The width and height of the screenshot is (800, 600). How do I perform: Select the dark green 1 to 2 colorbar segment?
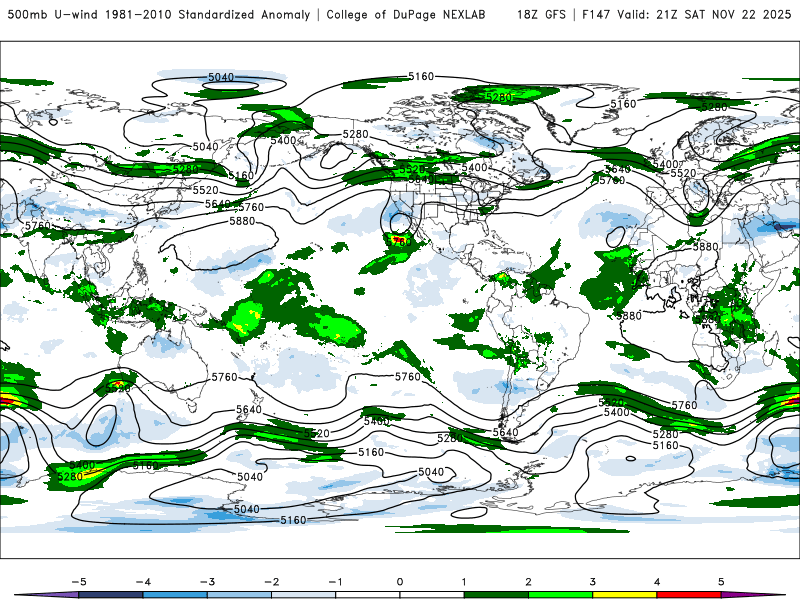point(496,595)
